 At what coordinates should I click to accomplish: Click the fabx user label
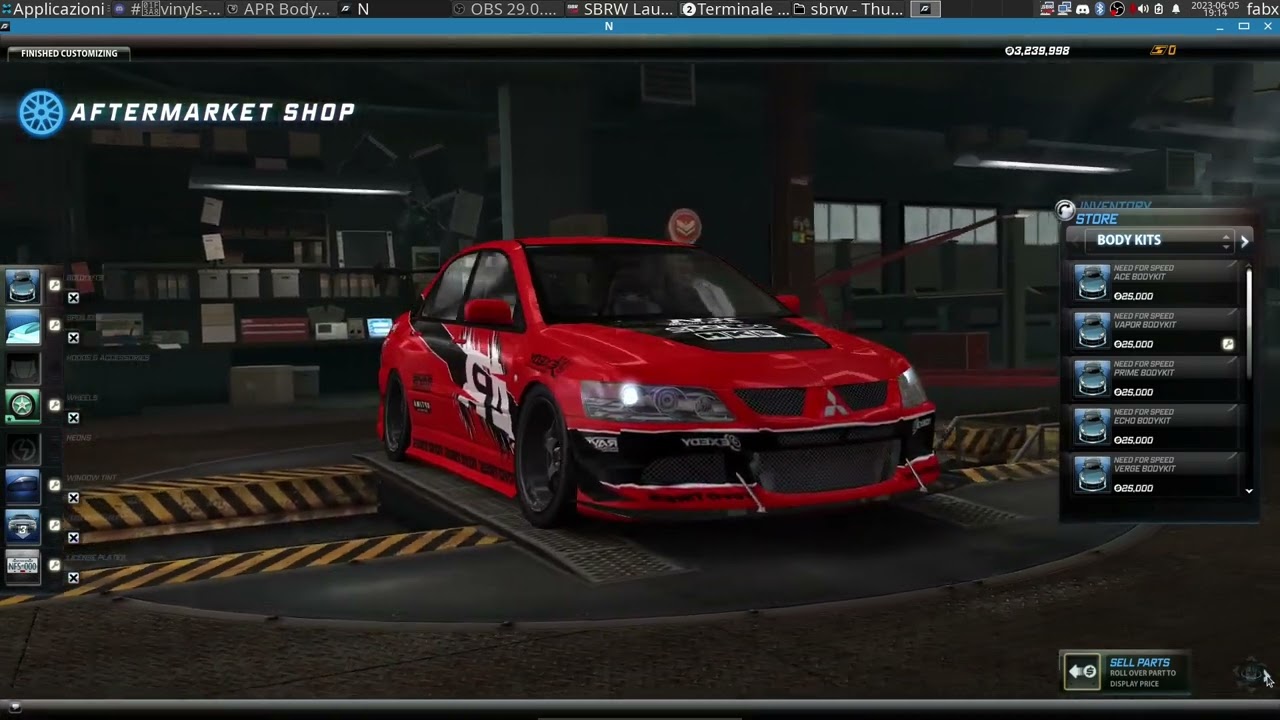(1262, 9)
